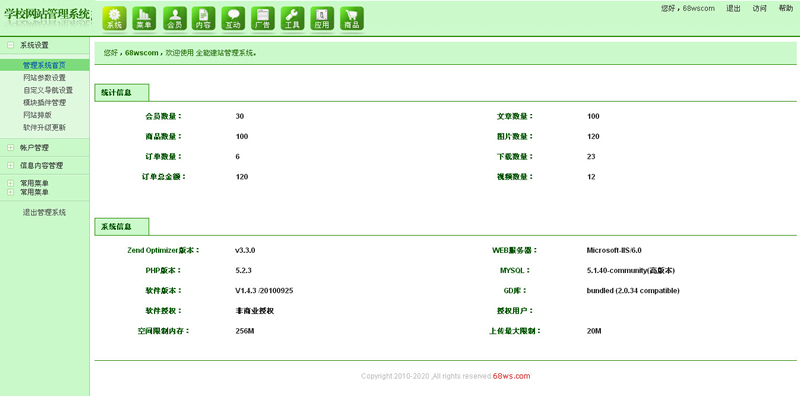This screenshot has width=800, height=396.
Task: Click the 文章数量 label
Action: (x=515, y=116)
